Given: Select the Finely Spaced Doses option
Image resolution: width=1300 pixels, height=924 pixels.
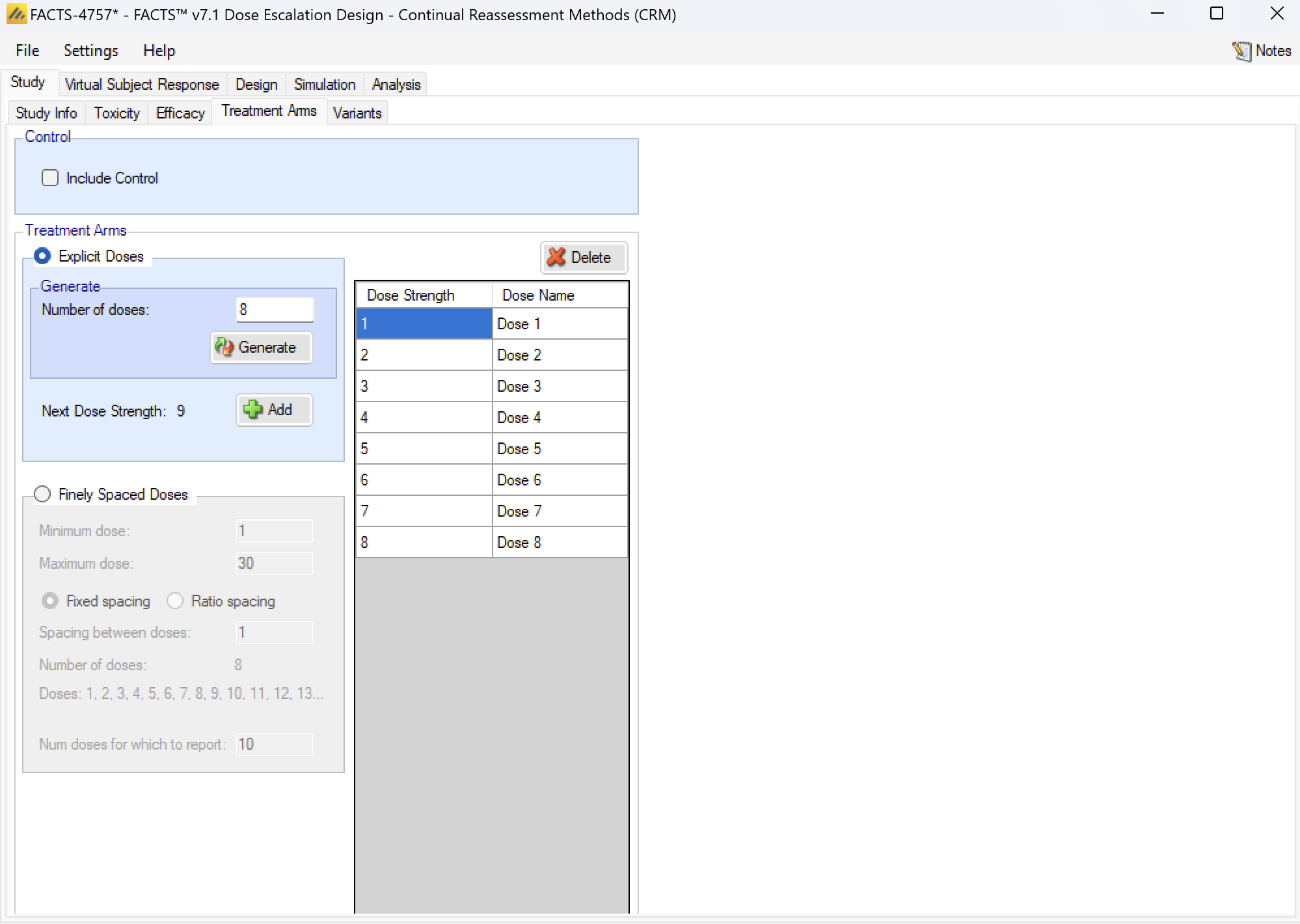Looking at the screenshot, I should tap(43, 494).
